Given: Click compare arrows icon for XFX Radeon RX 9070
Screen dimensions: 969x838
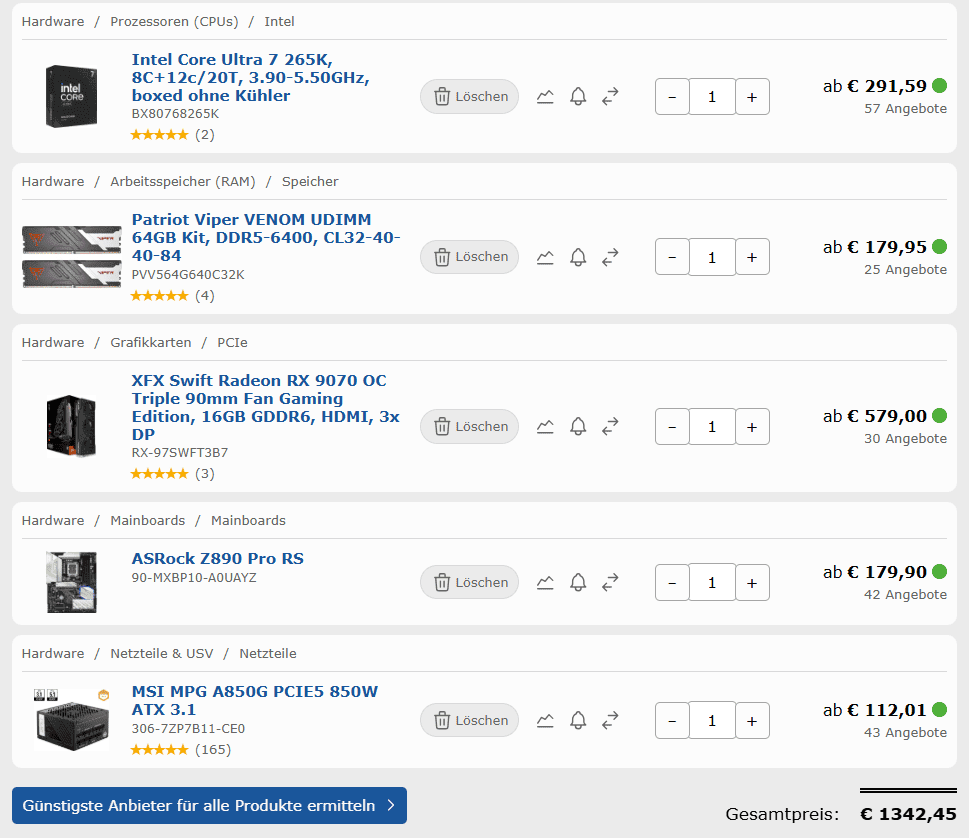Looking at the screenshot, I should point(610,427).
